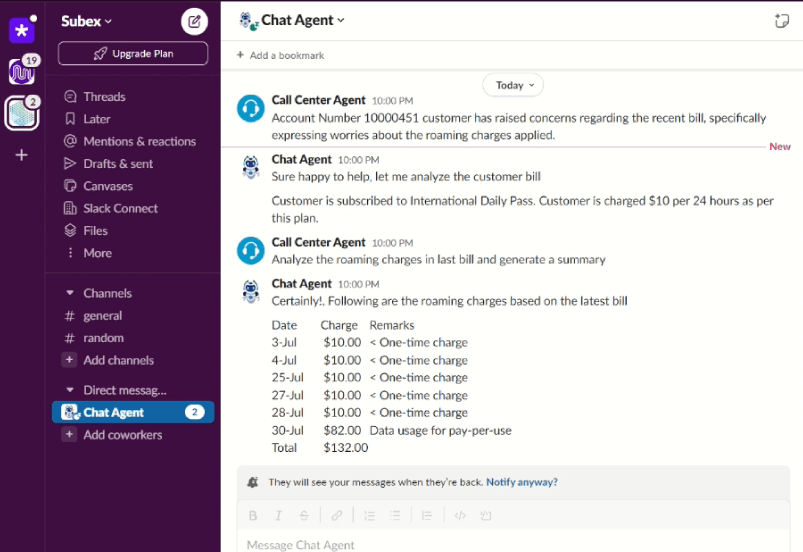Open the canvas icon in the header
The width and height of the screenshot is (803, 552).
click(781, 21)
